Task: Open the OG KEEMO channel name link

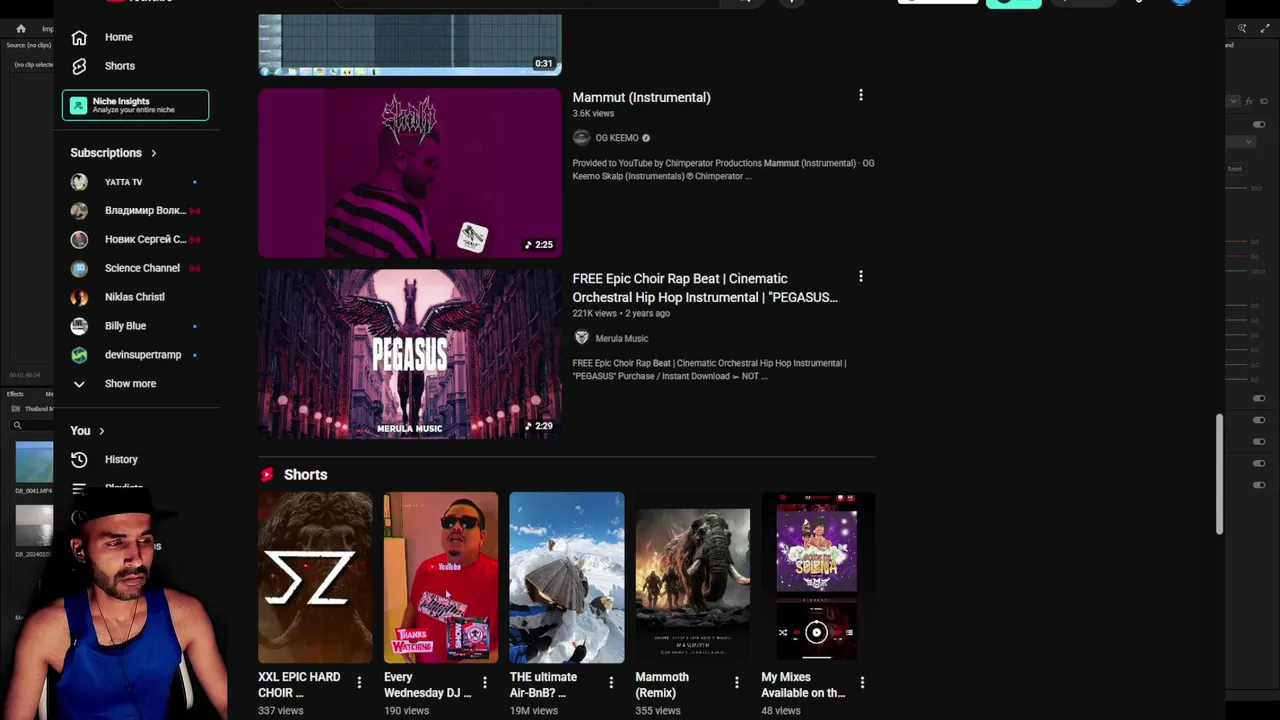Action: coord(617,138)
